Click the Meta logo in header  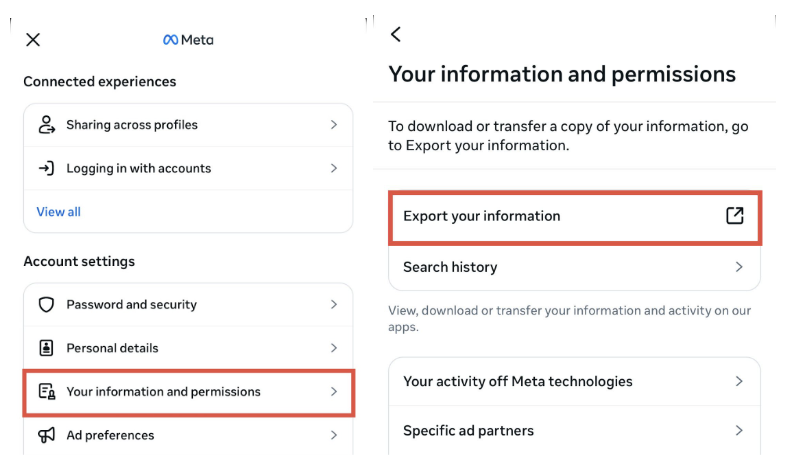[188, 40]
